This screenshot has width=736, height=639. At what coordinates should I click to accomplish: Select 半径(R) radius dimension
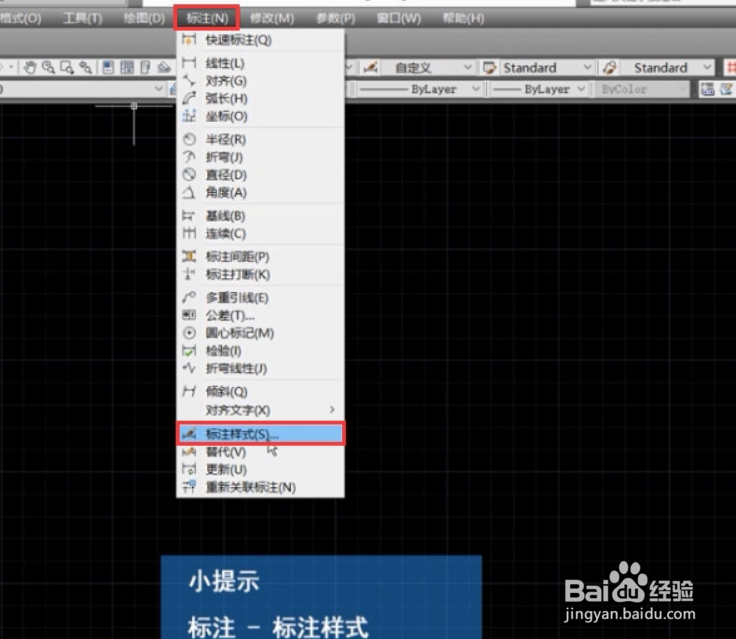tap(261, 139)
